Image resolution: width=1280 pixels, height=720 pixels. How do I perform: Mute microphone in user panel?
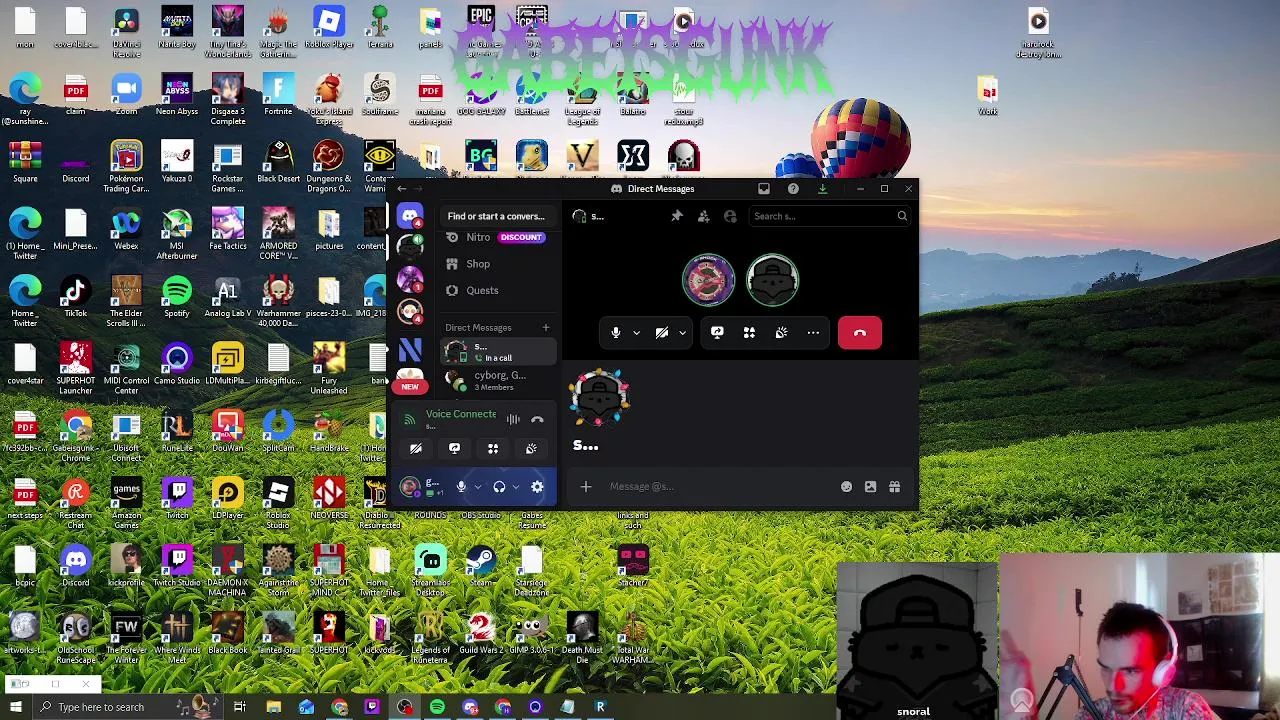tap(461, 487)
